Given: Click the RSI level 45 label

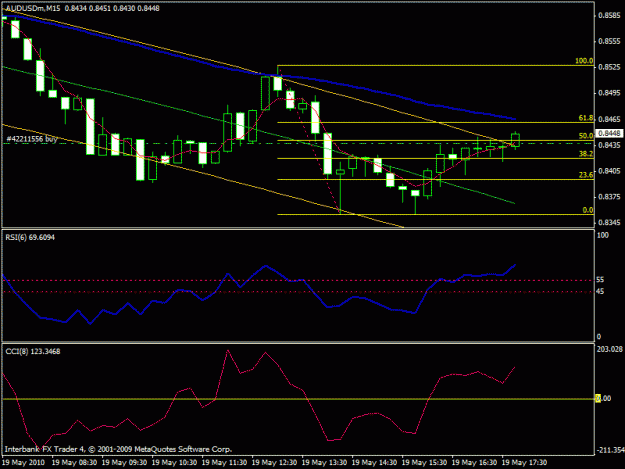Looking at the screenshot, I should [x=600, y=292].
